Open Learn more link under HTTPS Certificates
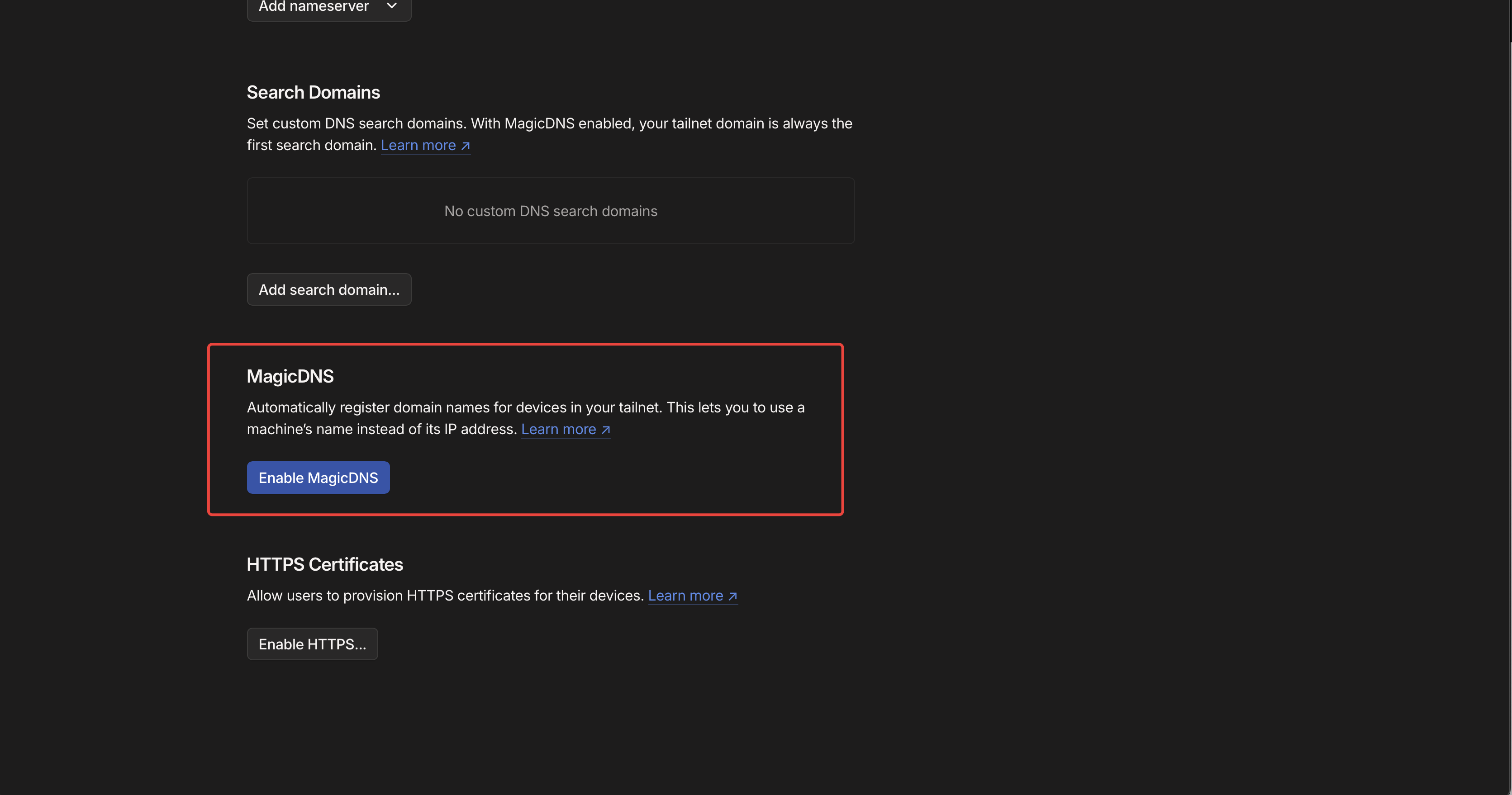This screenshot has height=795, width=1512. click(x=693, y=596)
